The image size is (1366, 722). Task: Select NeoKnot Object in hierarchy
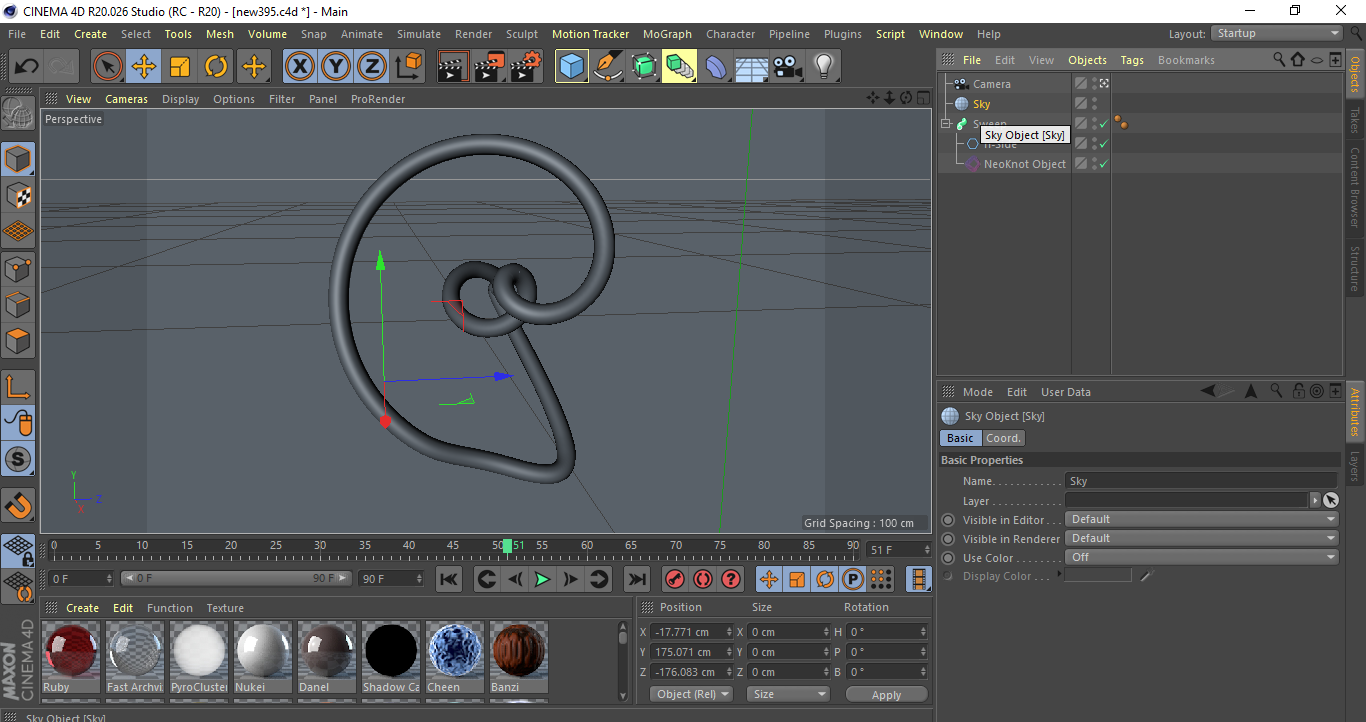click(x=1024, y=164)
